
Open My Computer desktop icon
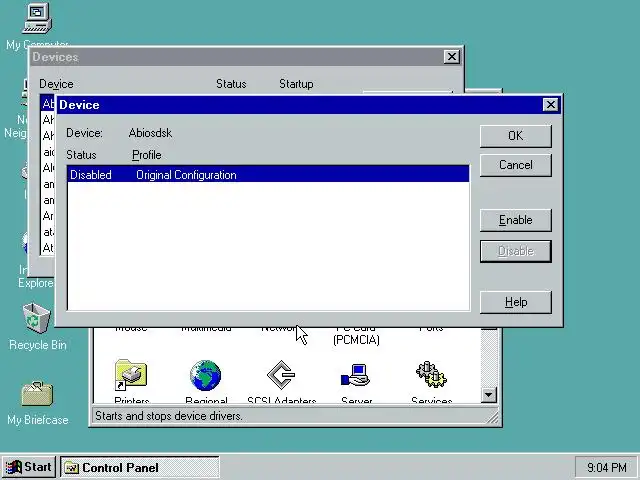(x=37, y=18)
